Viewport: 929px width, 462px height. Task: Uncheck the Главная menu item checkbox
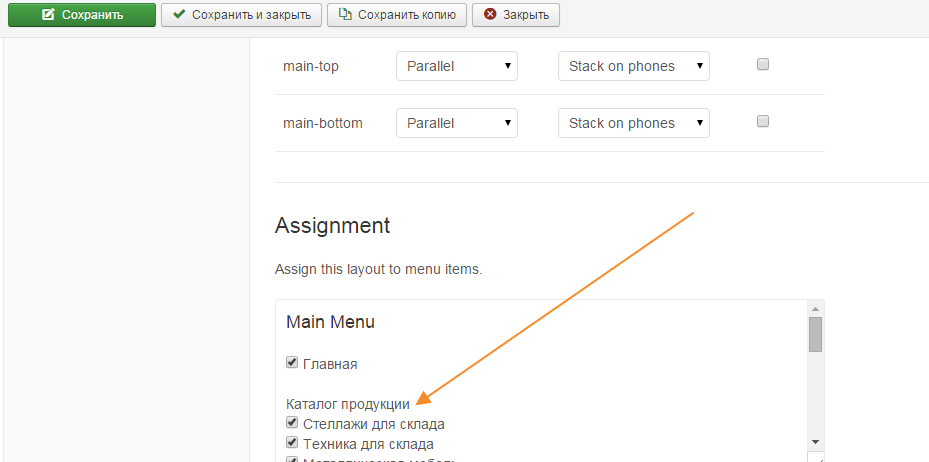pos(292,363)
